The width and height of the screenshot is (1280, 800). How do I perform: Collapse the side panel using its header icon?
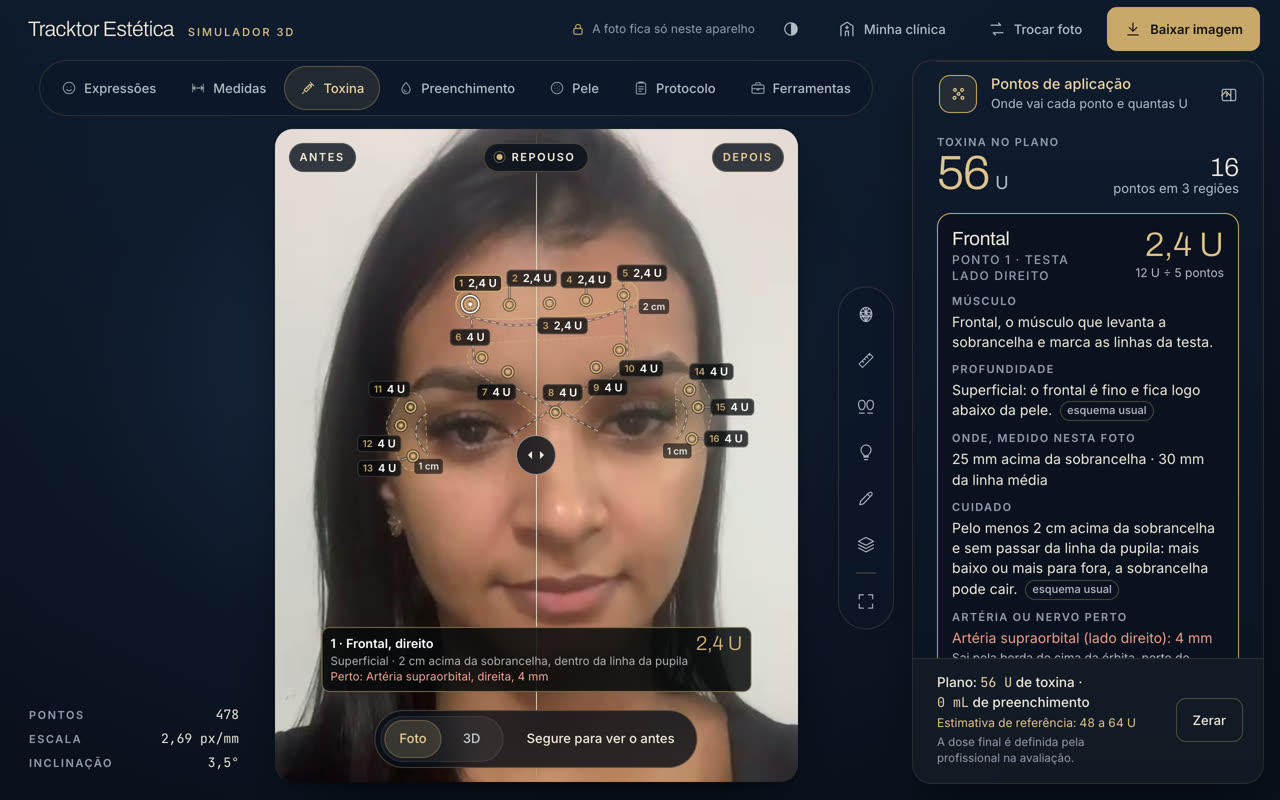(1229, 95)
